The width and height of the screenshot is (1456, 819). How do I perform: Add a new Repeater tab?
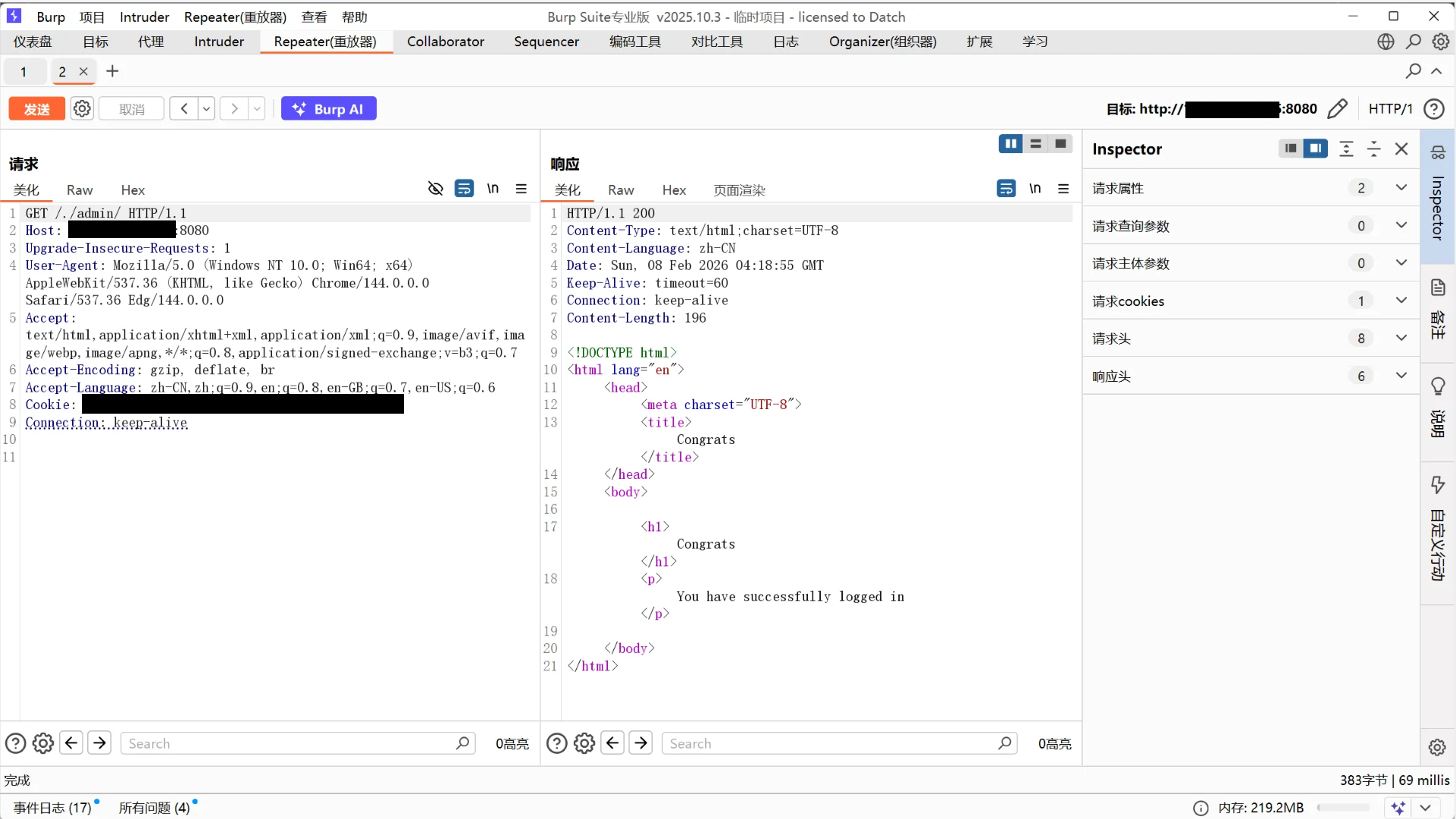tap(112, 71)
